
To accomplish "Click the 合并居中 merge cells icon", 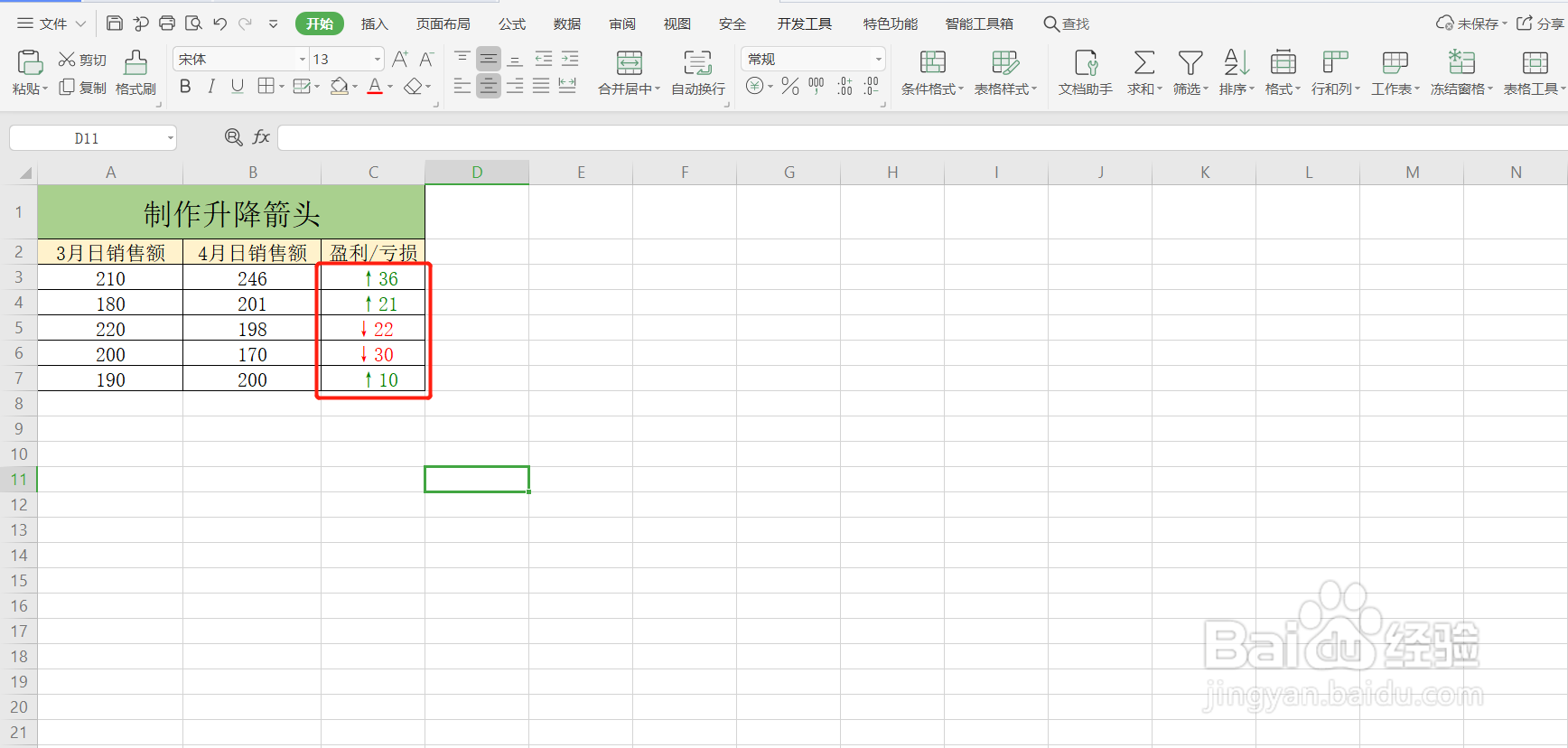I will click(x=630, y=62).
